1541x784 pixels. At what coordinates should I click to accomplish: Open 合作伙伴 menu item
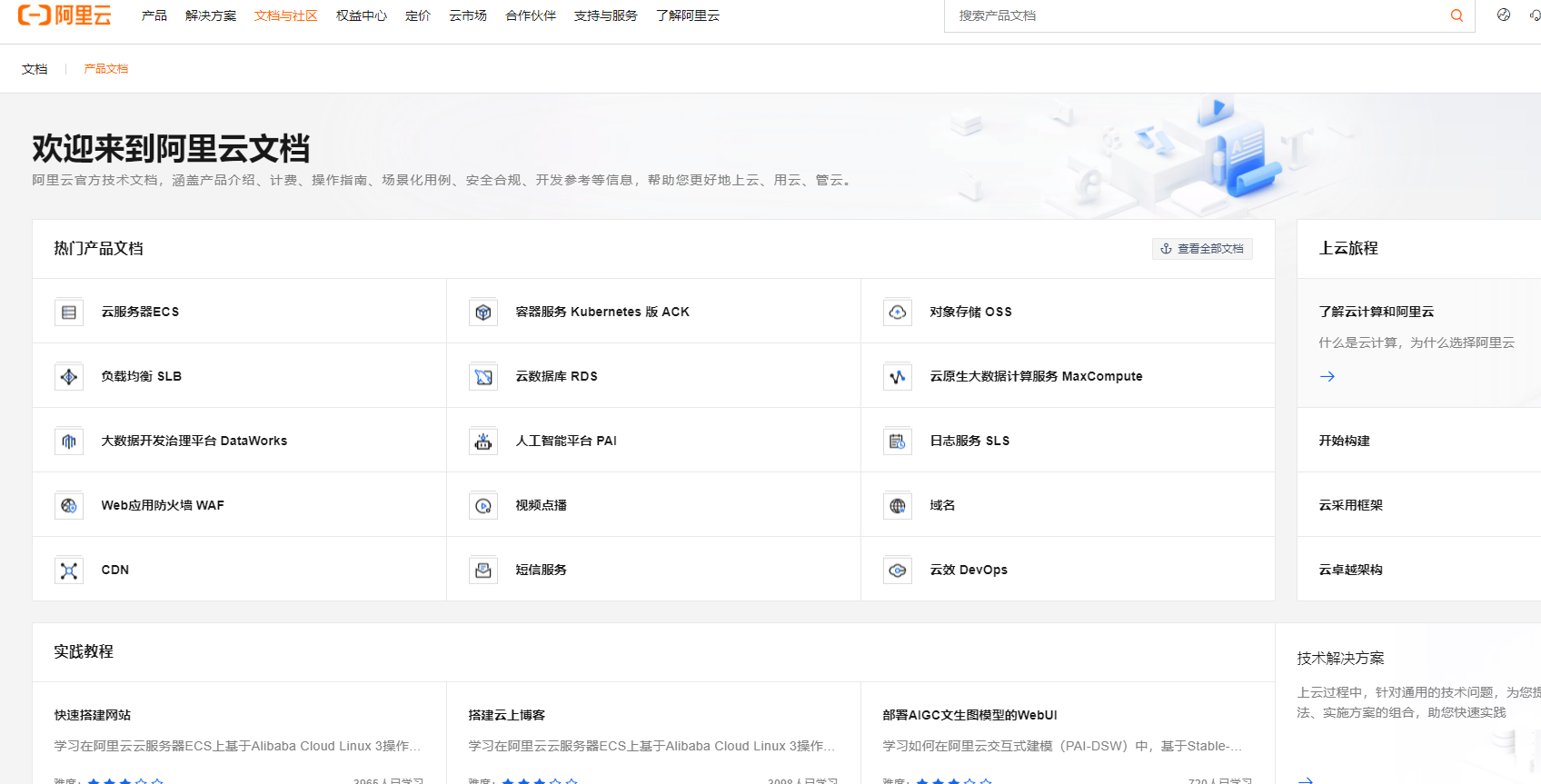[531, 15]
